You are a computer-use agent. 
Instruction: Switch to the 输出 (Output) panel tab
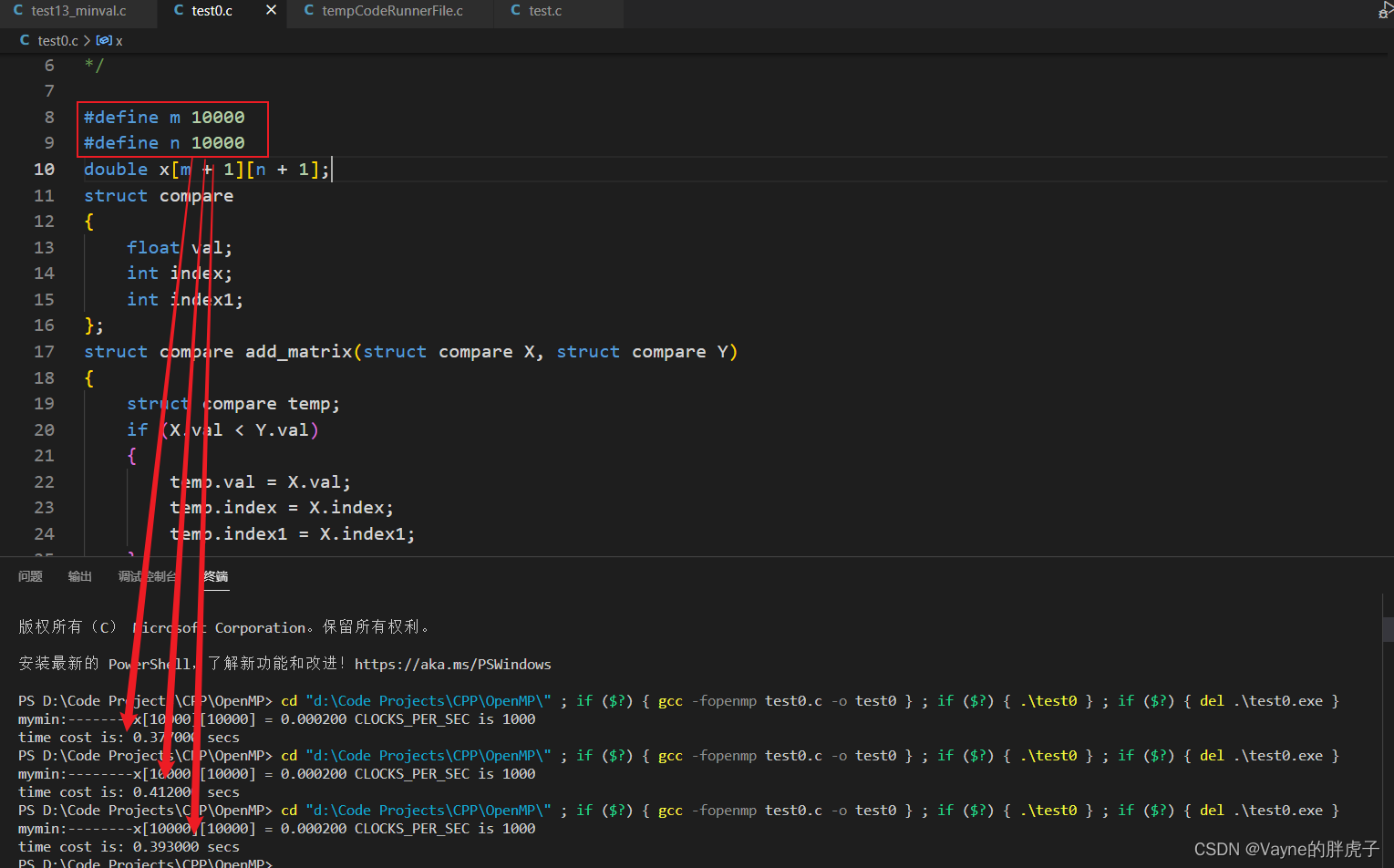[80, 576]
